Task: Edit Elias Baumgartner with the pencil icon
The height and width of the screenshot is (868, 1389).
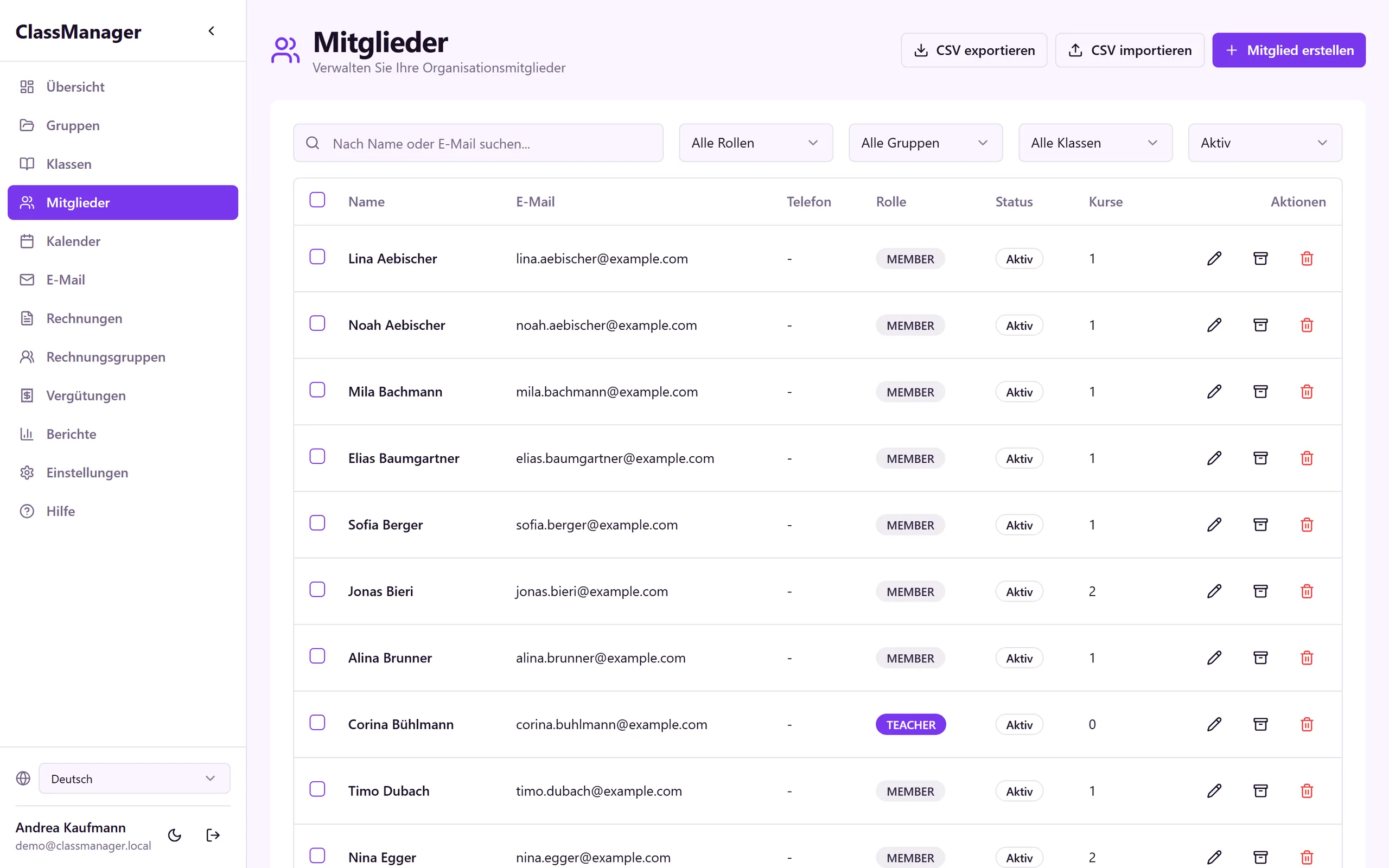Action: (1214, 458)
